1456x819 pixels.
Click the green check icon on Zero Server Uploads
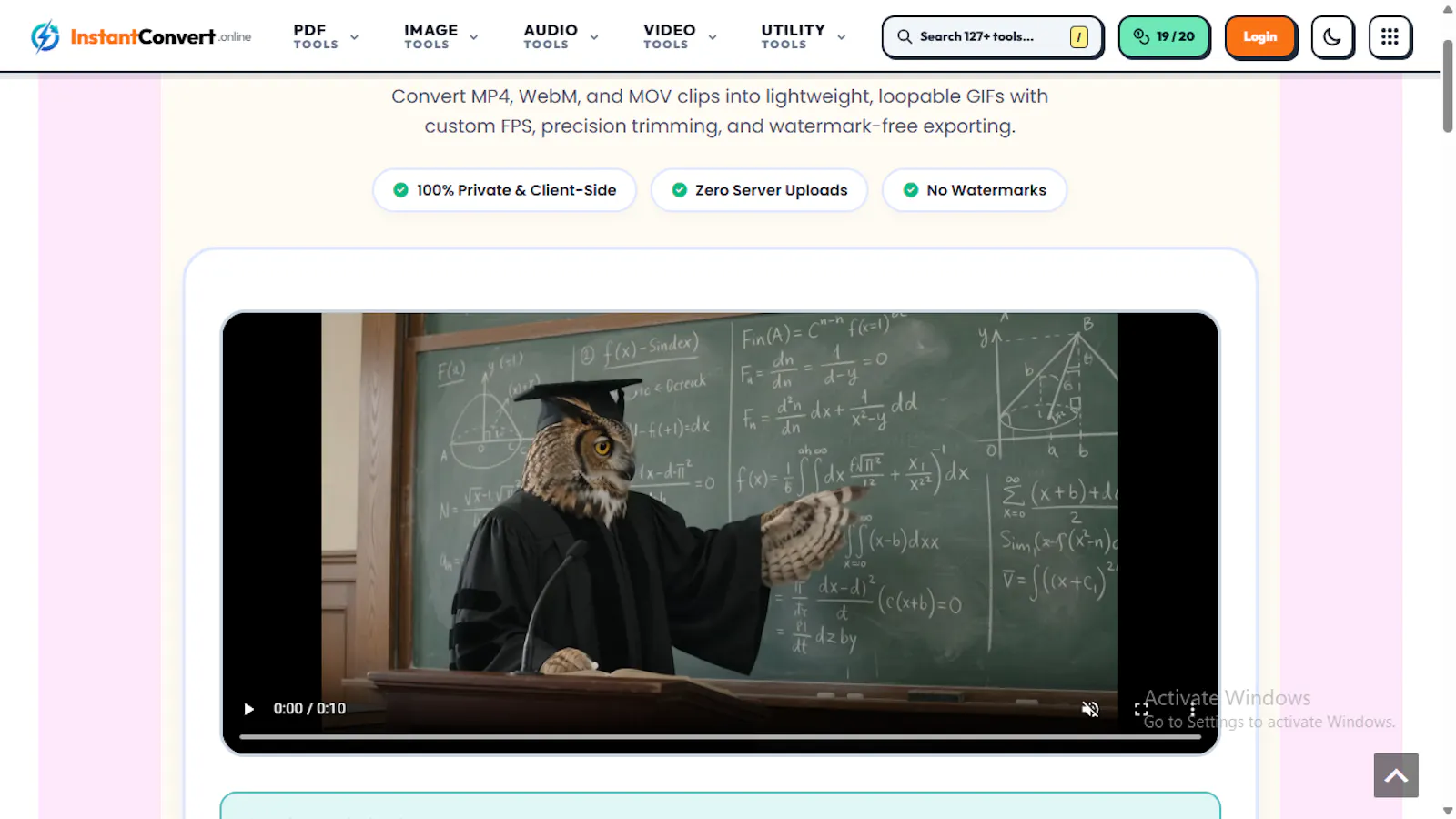coord(679,190)
